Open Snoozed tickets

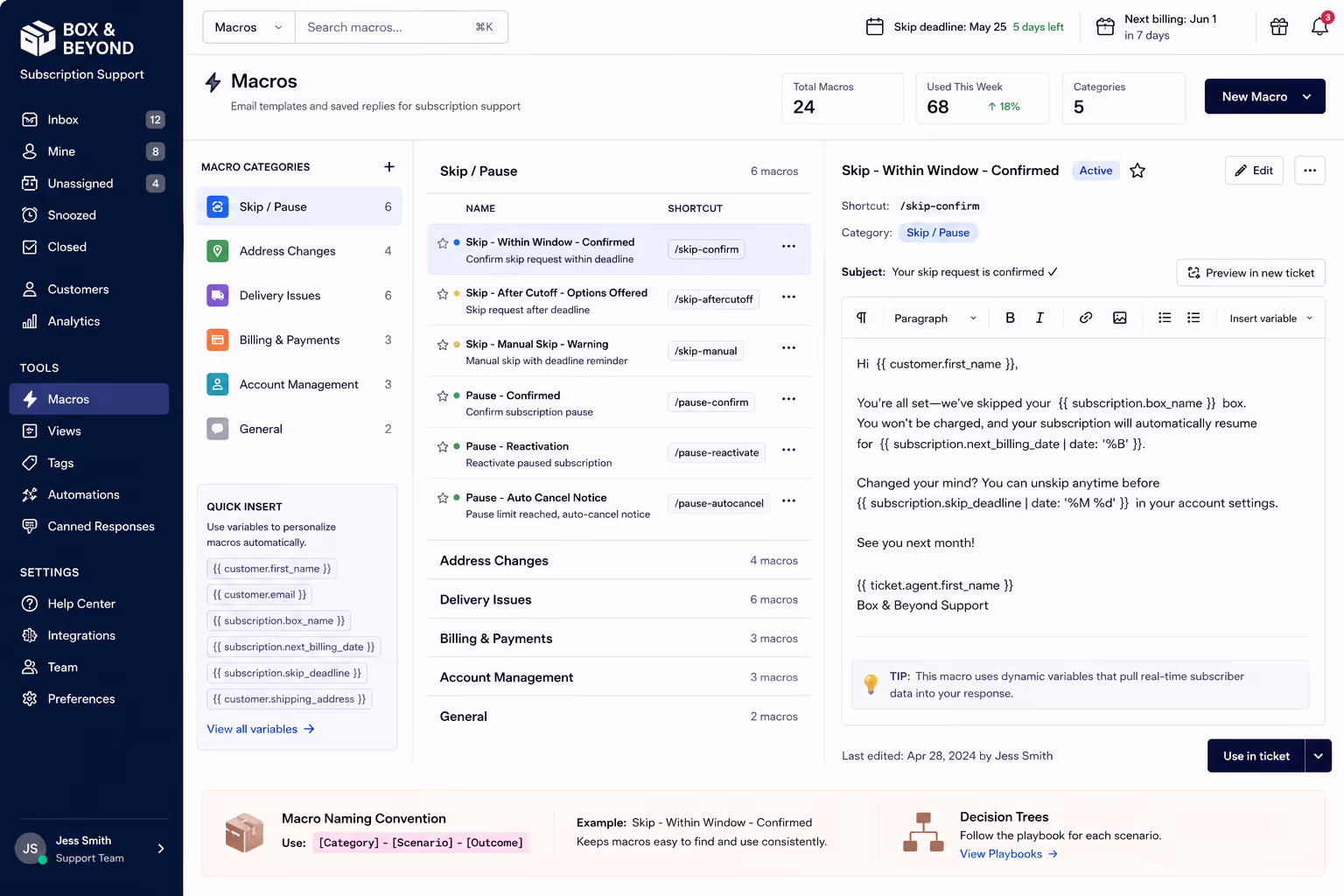(89, 215)
